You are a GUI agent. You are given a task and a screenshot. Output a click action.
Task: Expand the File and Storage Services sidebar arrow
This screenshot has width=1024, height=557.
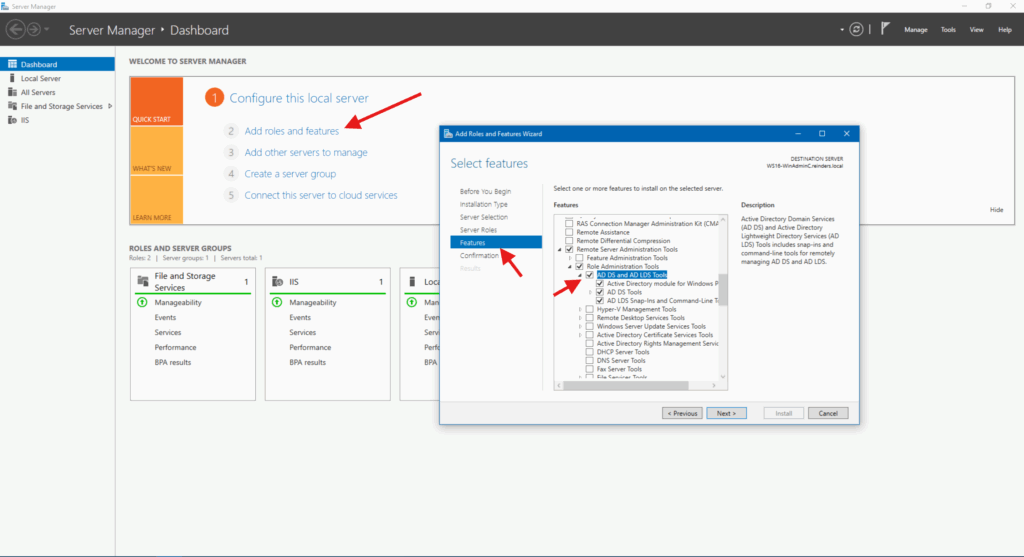coord(110,106)
